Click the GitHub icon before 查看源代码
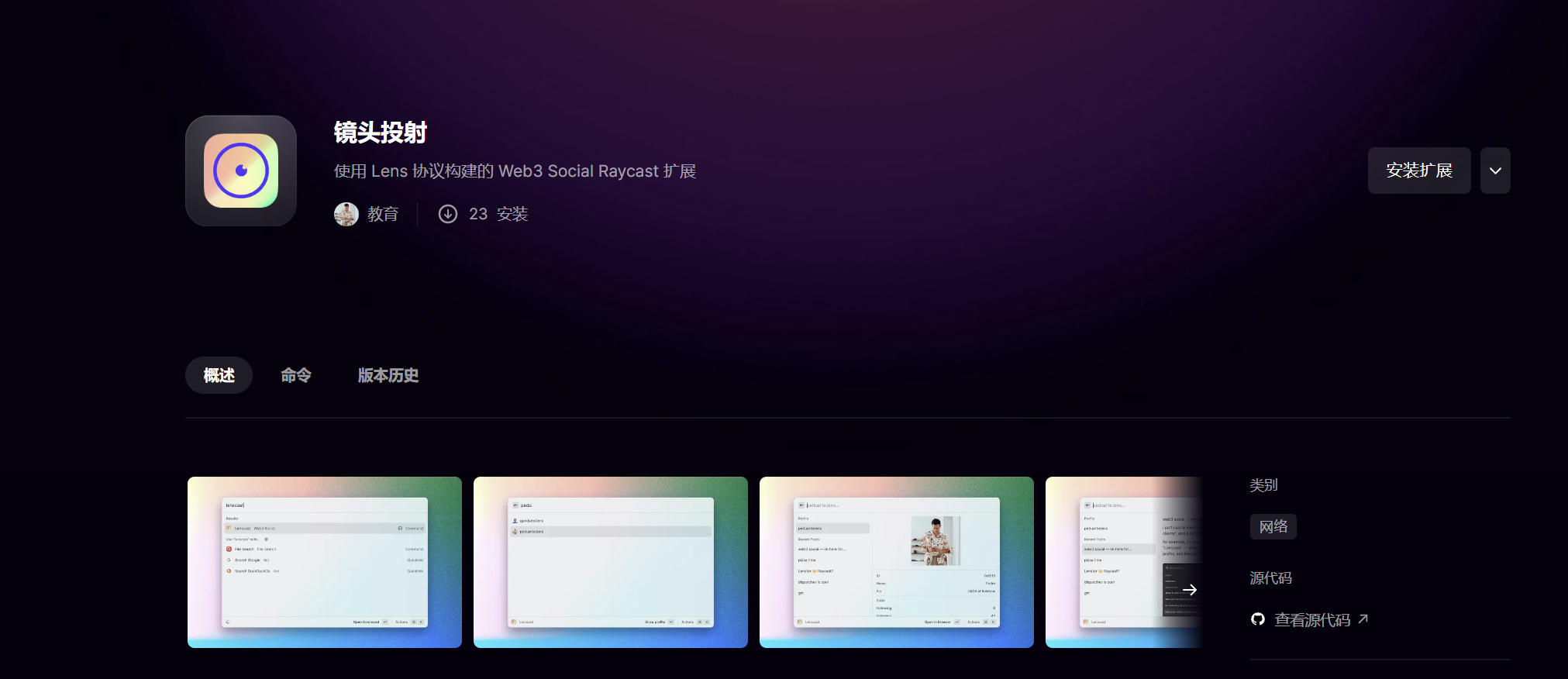1568x679 pixels. coord(1258,619)
